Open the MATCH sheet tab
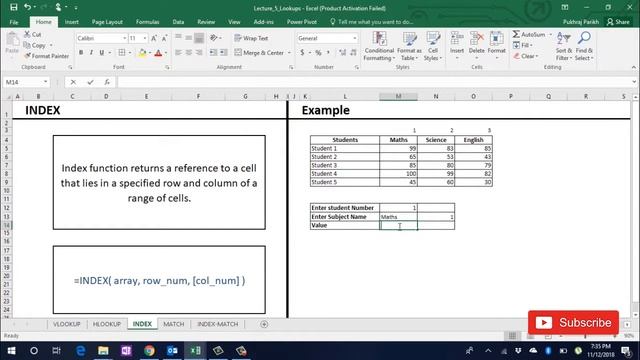The height and width of the screenshot is (360, 640). tap(174, 324)
